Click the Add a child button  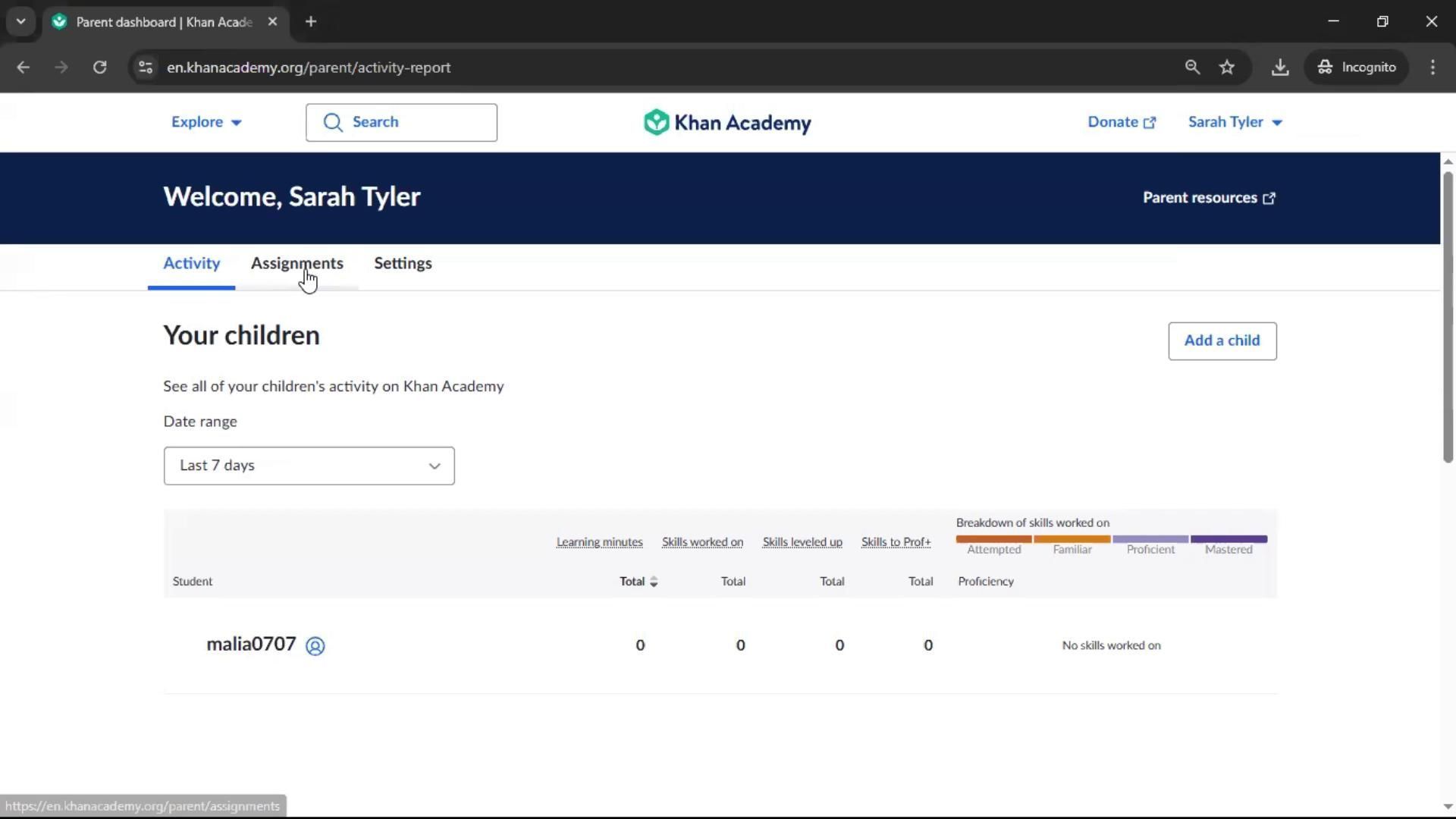pos(1222,340)
